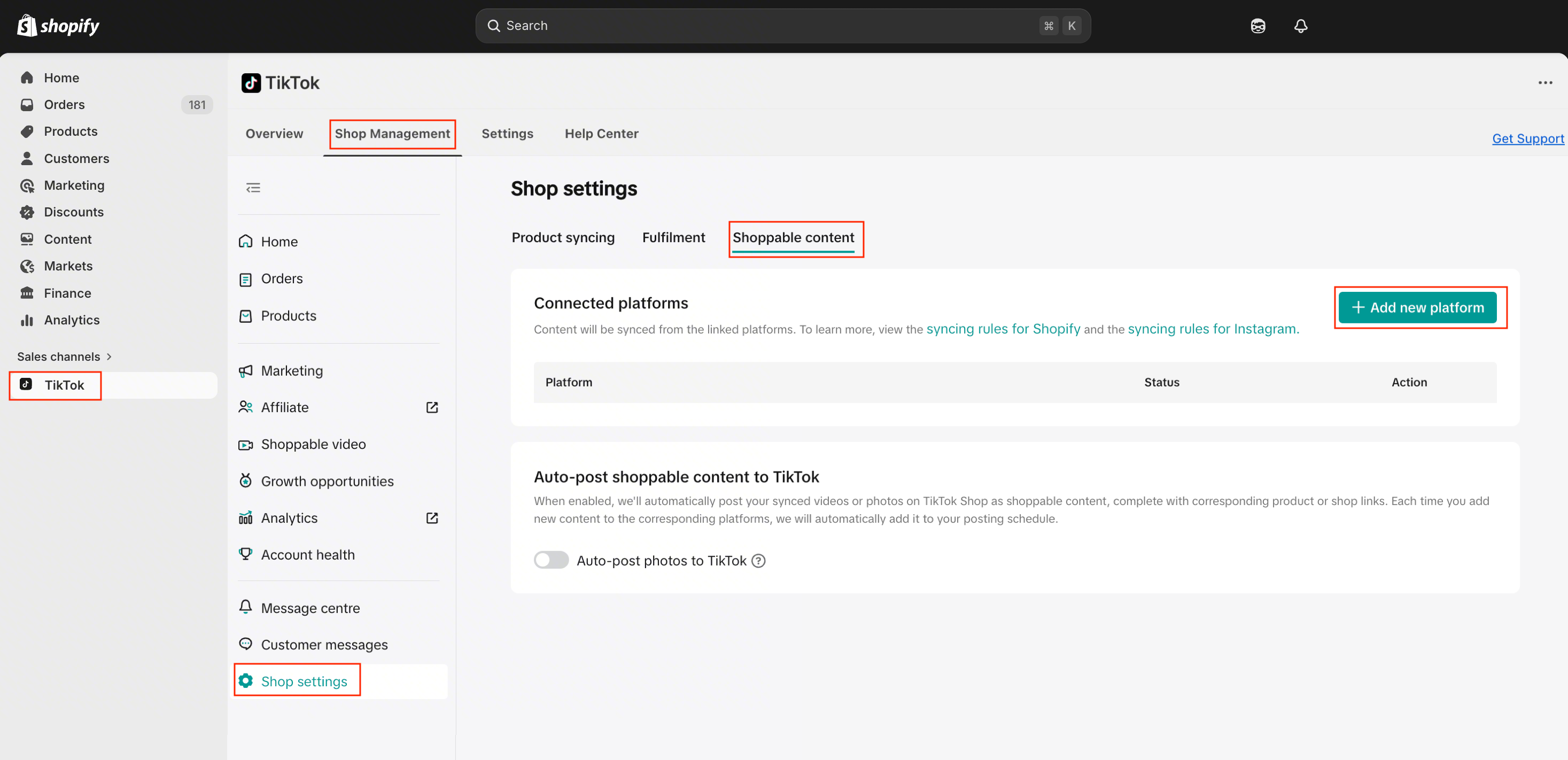This screenshot has height=760, width=1568.
Task: Click the Shopify Home house icon
Action: pos(27,78)
